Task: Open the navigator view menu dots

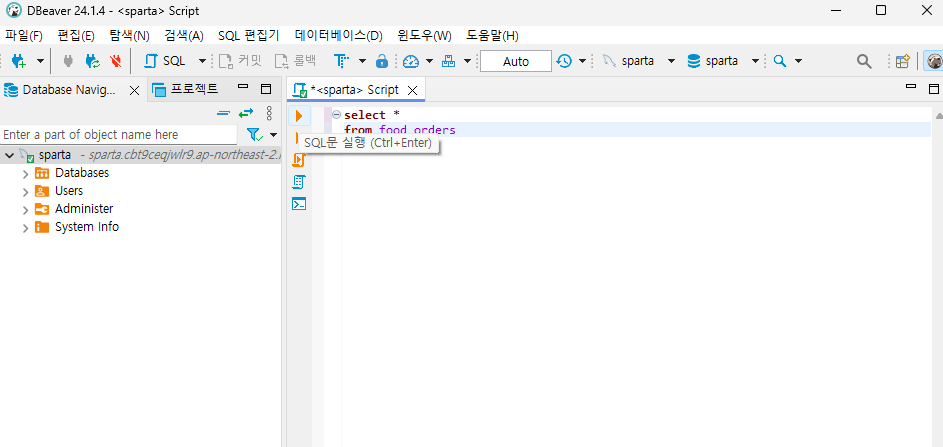Action: point(269,113)
